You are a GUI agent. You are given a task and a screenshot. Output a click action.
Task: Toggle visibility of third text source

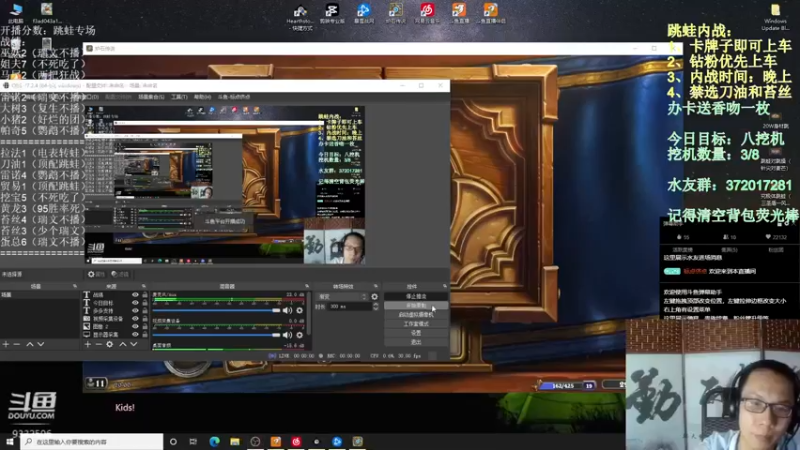(135, 311)
